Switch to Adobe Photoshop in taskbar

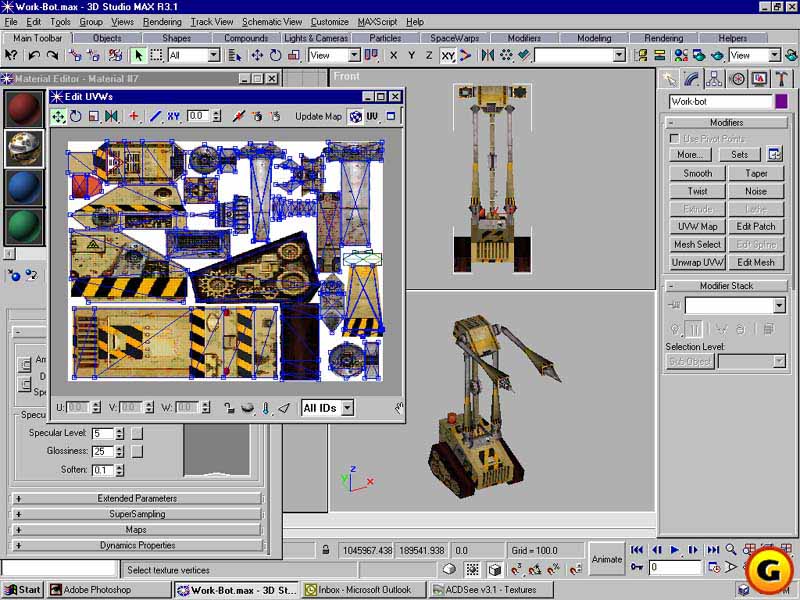108,590
